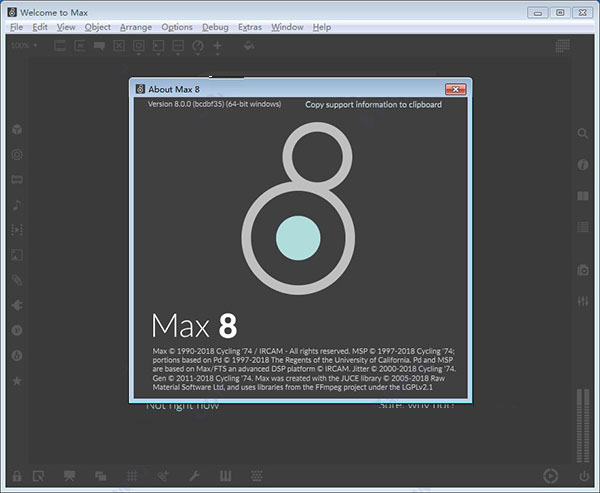Show the info reference icon in right sidebar

(x=583, y=165)
